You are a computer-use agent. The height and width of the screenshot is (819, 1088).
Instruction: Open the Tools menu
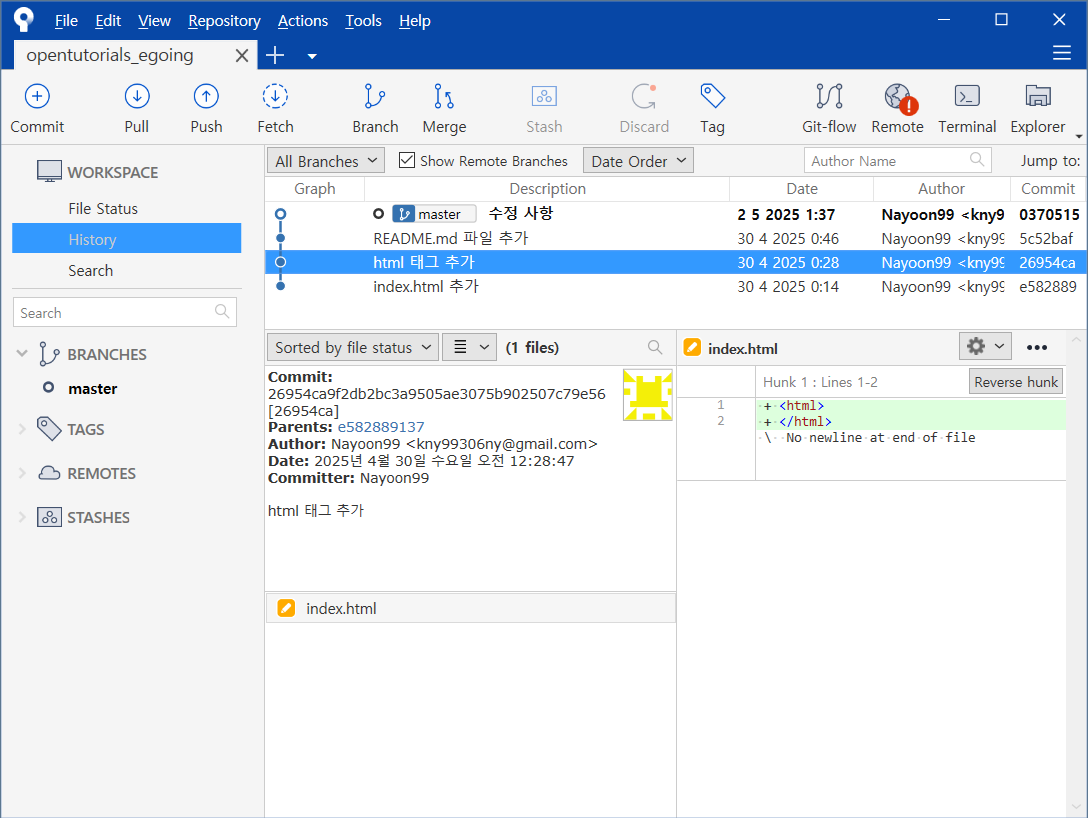(364, 21)
